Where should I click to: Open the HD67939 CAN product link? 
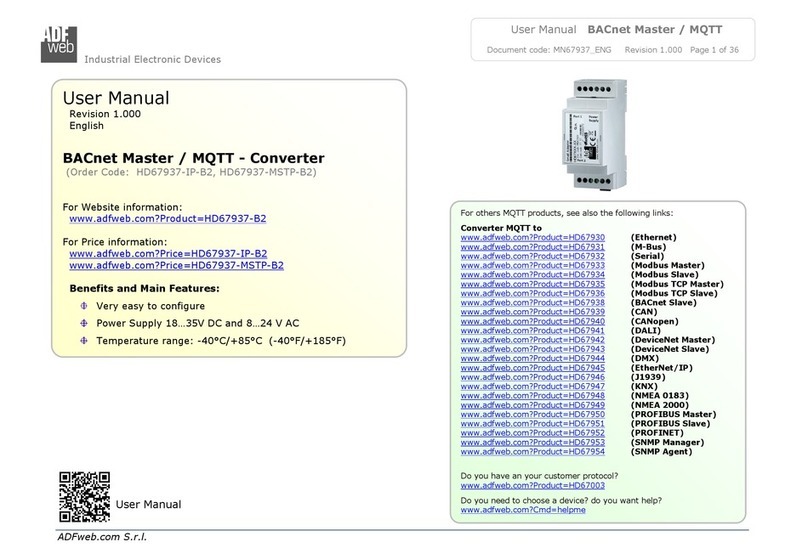533,312
